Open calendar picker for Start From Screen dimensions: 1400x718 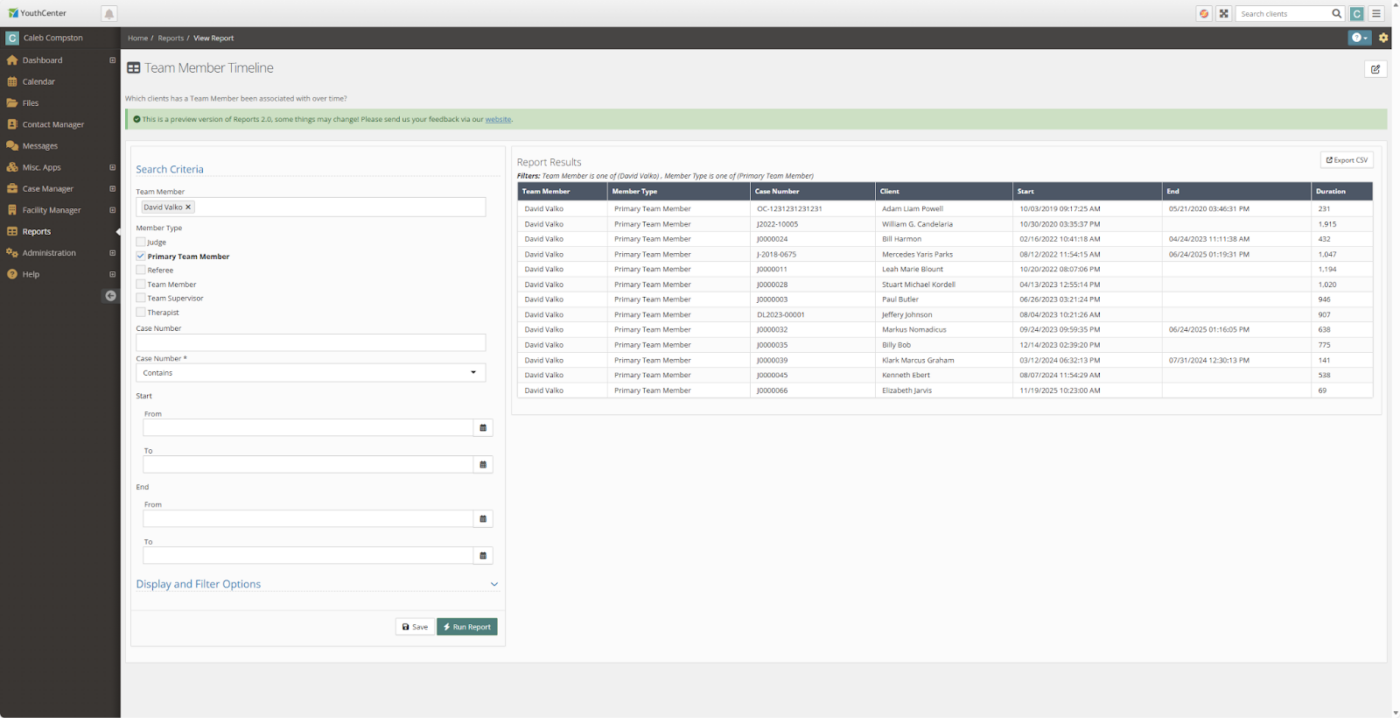[x=483, y=428]
